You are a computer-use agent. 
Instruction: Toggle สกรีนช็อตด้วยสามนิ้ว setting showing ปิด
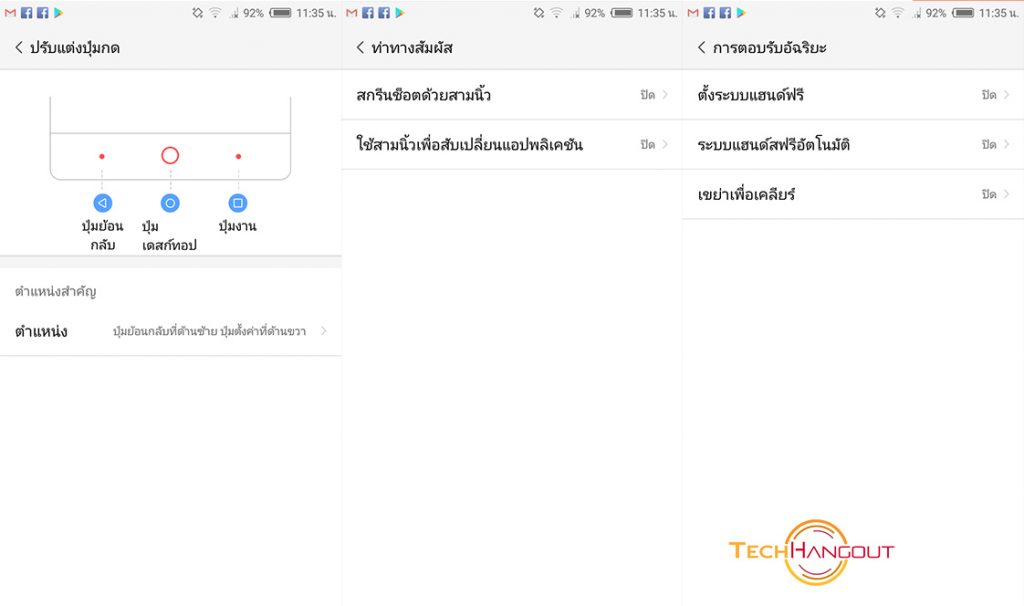pos(511,95)
